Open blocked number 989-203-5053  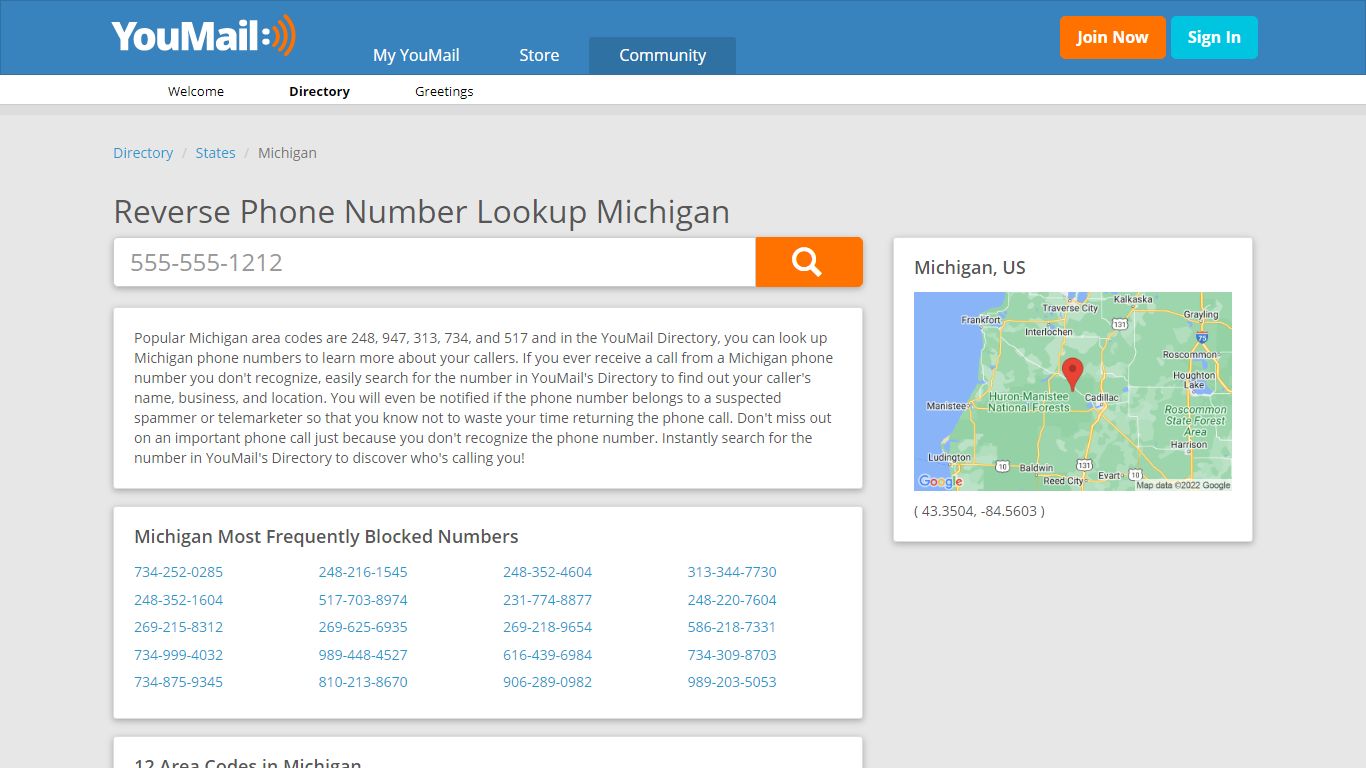(732, 682)
